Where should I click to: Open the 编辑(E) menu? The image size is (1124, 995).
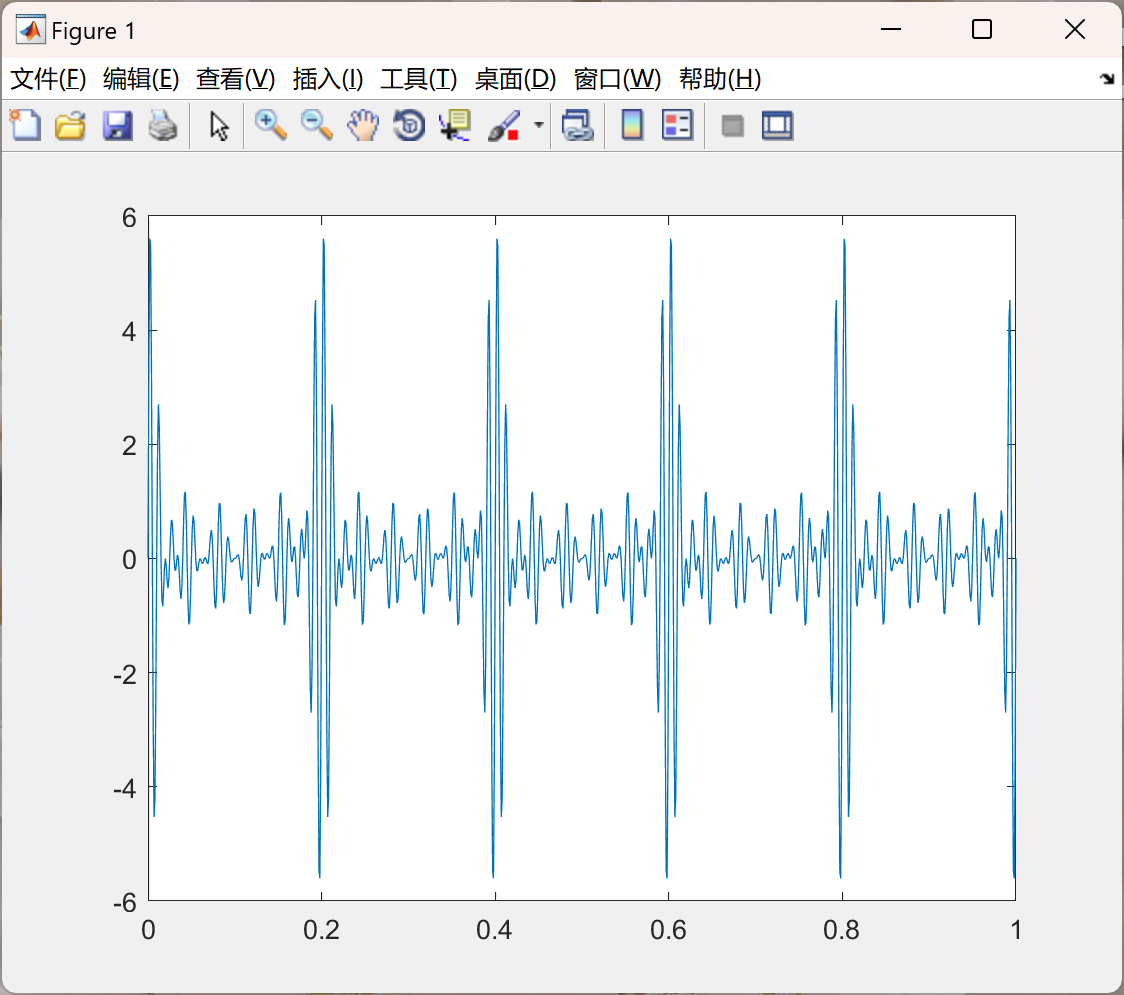coord(141,79)
